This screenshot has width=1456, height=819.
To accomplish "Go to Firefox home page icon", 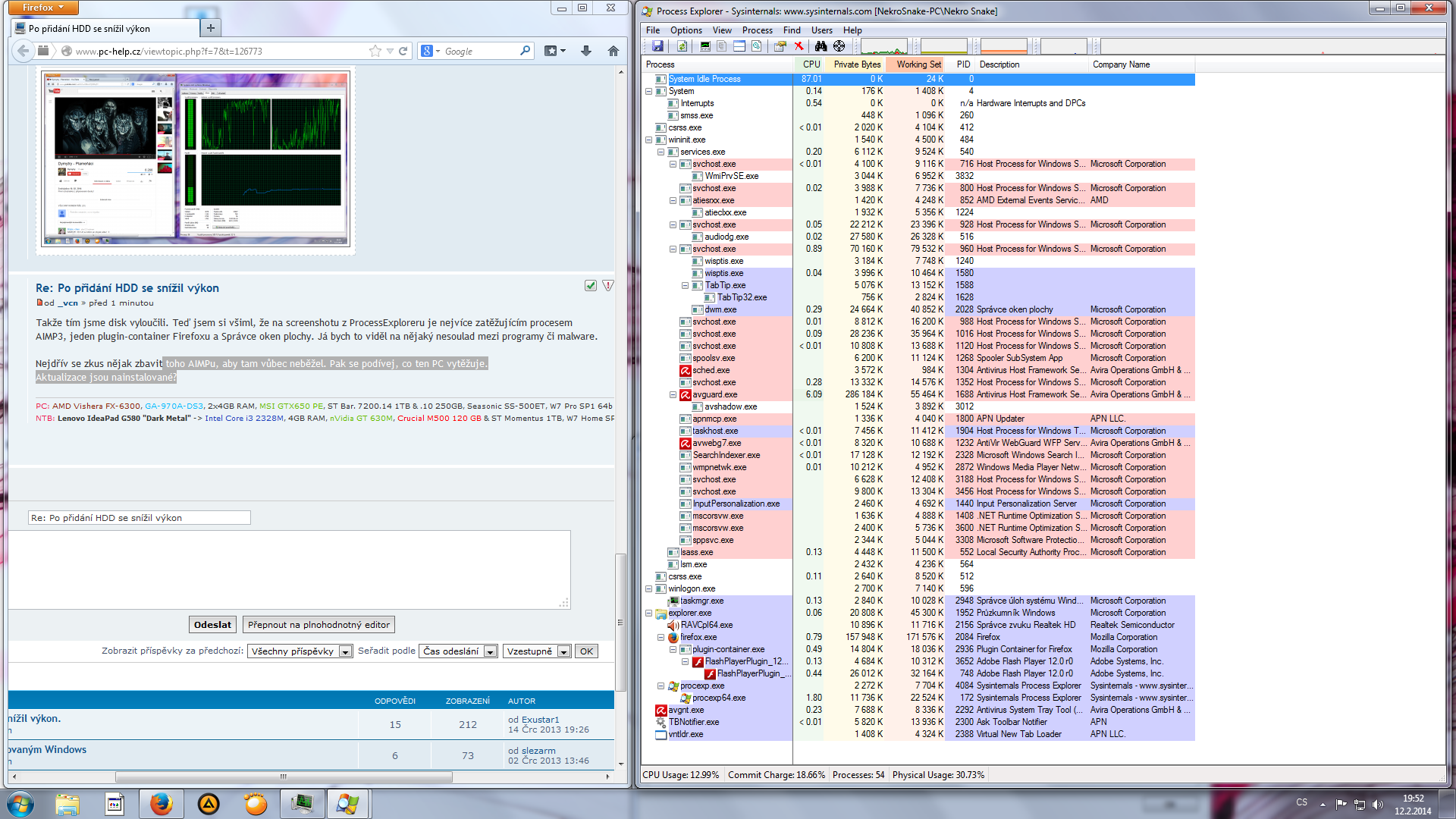I will coord(613,51).
